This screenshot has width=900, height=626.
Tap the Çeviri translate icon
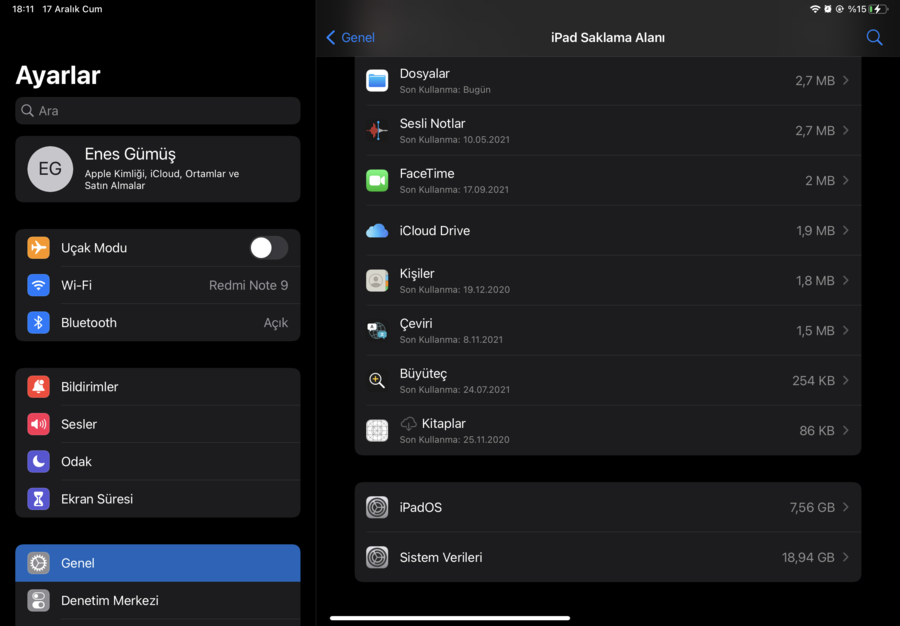point(377,331)
